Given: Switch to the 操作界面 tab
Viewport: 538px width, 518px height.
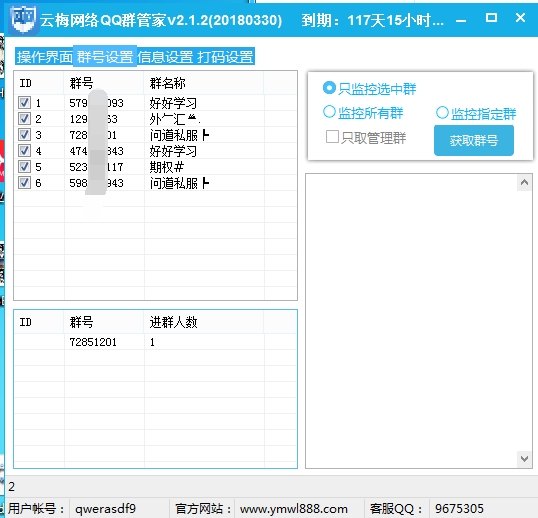Looking at the screenshot, I should (x=45, y=57).
